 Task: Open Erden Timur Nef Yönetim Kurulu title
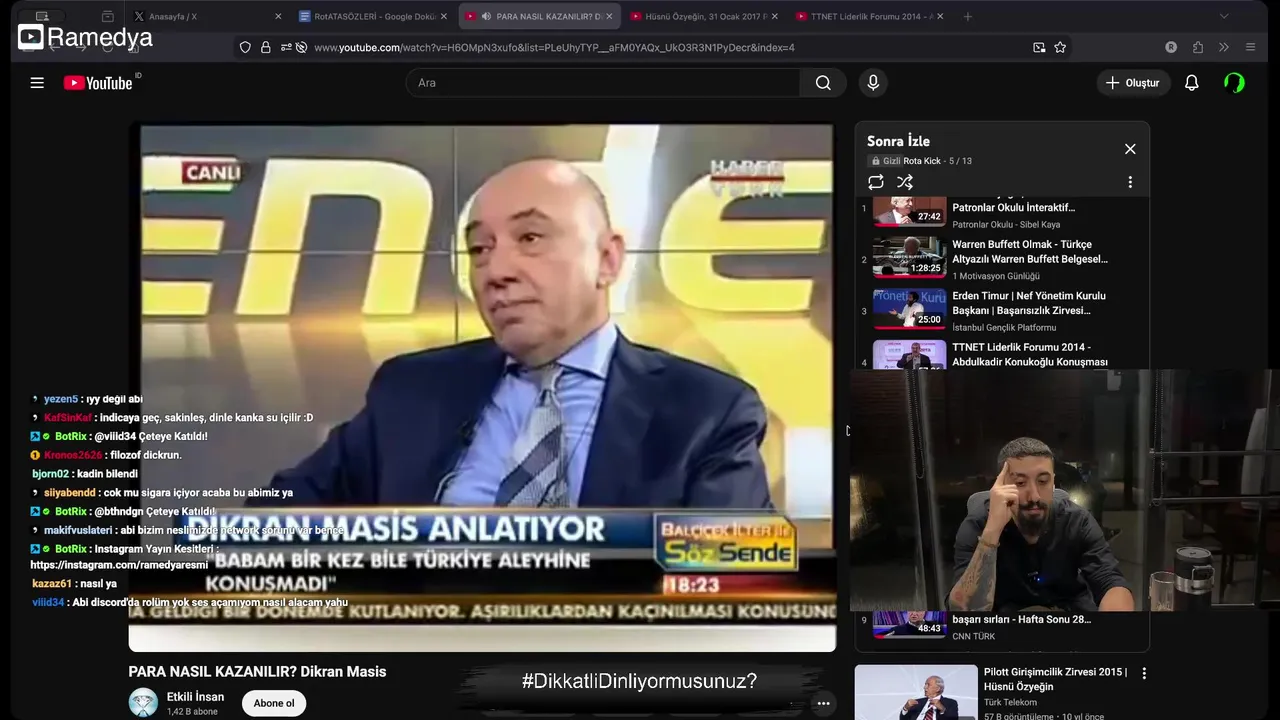click(x=1028, y=303)
